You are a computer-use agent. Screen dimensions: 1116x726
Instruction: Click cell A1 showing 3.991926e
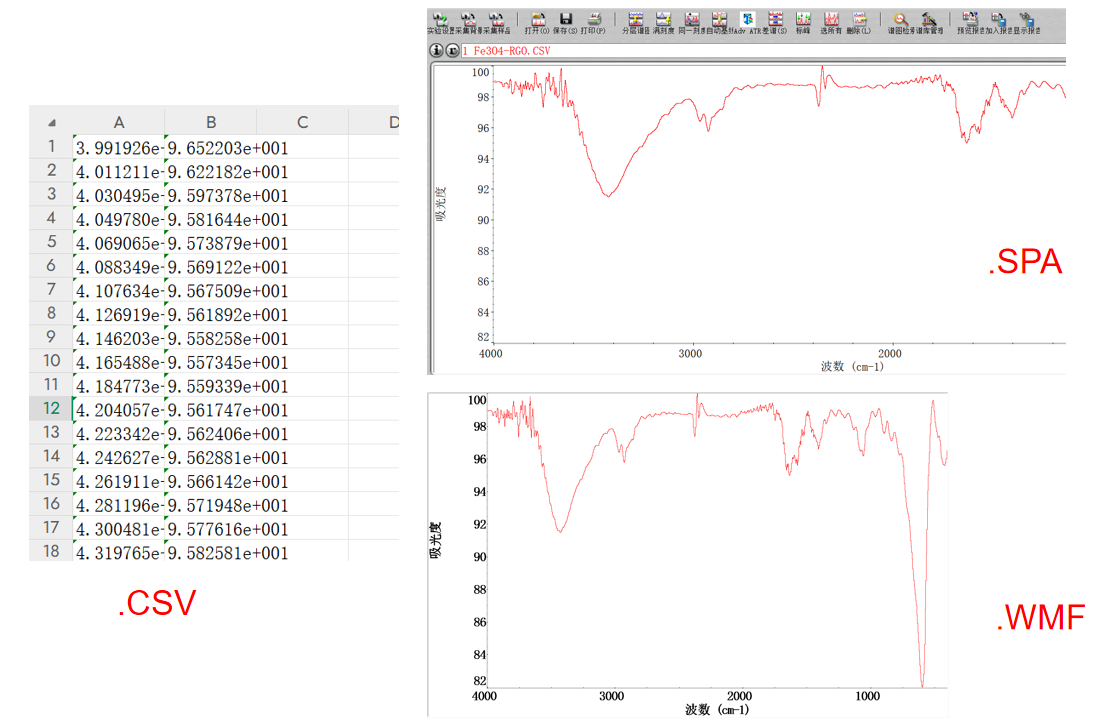coord(119,148)
